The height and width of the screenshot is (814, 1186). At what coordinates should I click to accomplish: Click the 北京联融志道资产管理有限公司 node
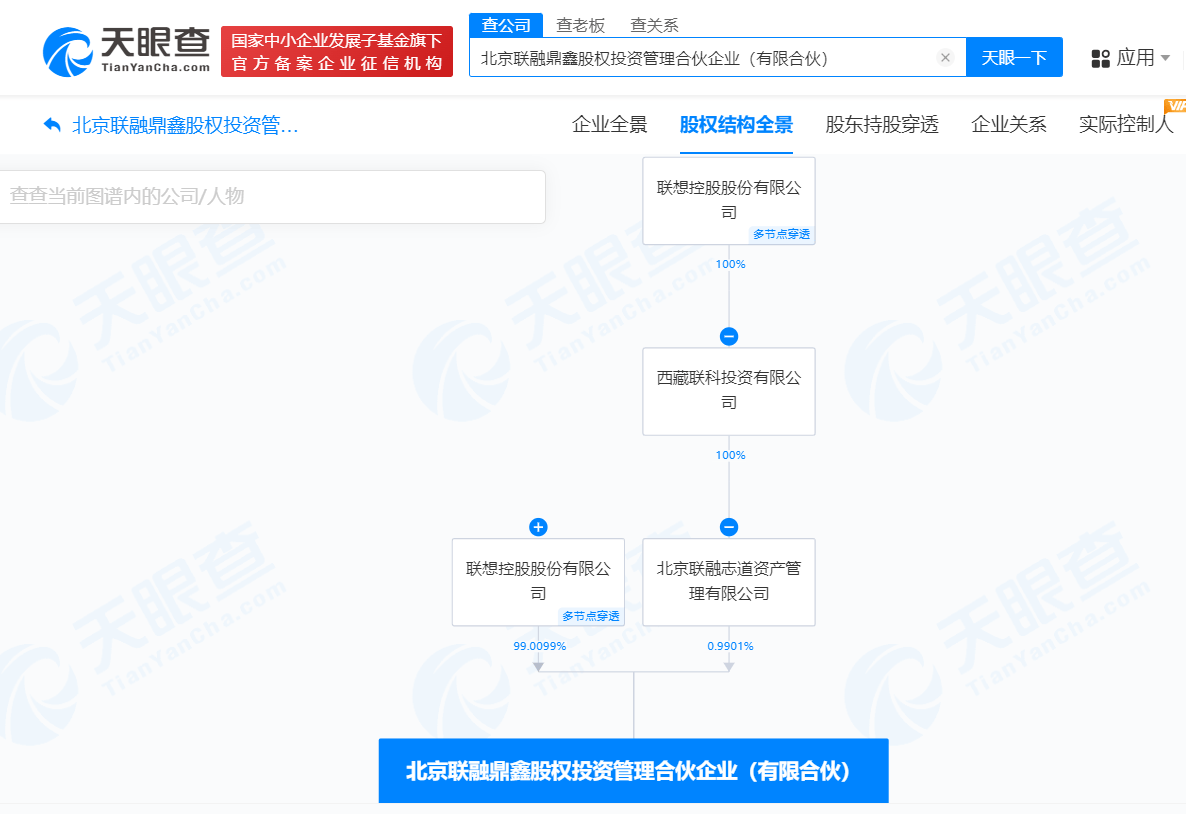[x=728, y=582]
